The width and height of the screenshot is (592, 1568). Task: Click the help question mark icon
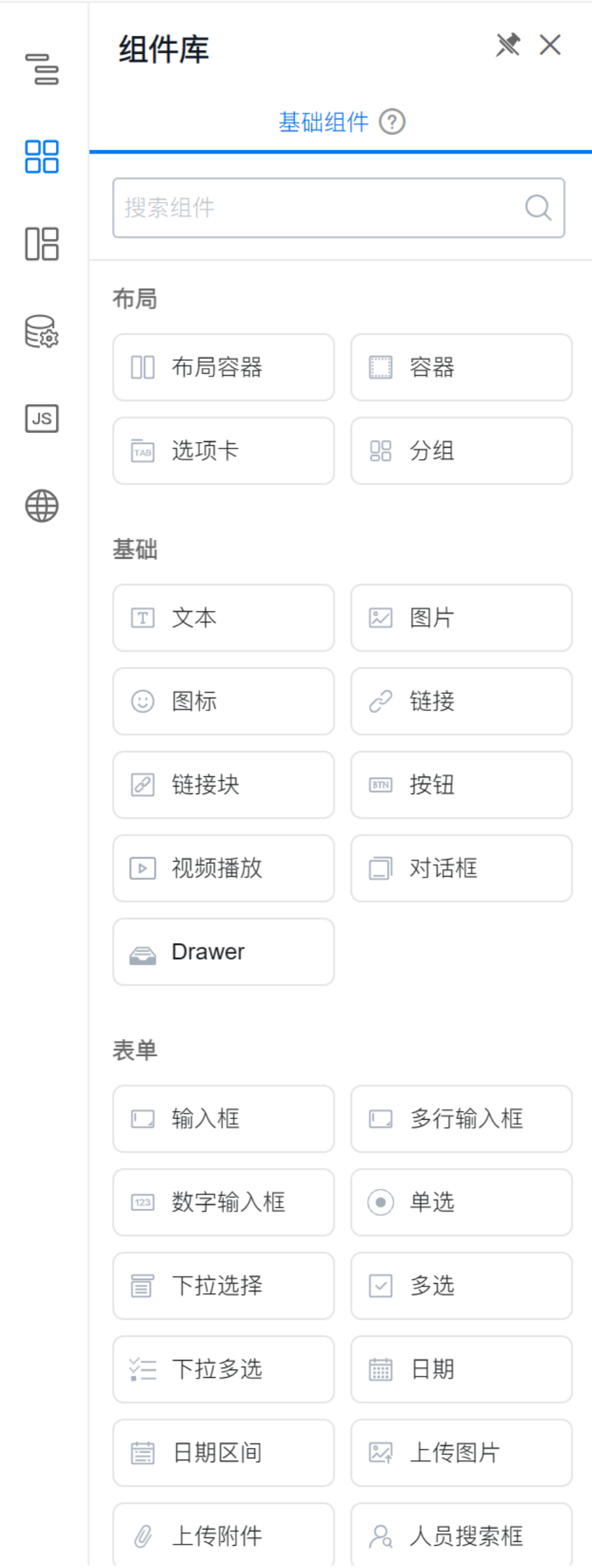pos(392,122)
